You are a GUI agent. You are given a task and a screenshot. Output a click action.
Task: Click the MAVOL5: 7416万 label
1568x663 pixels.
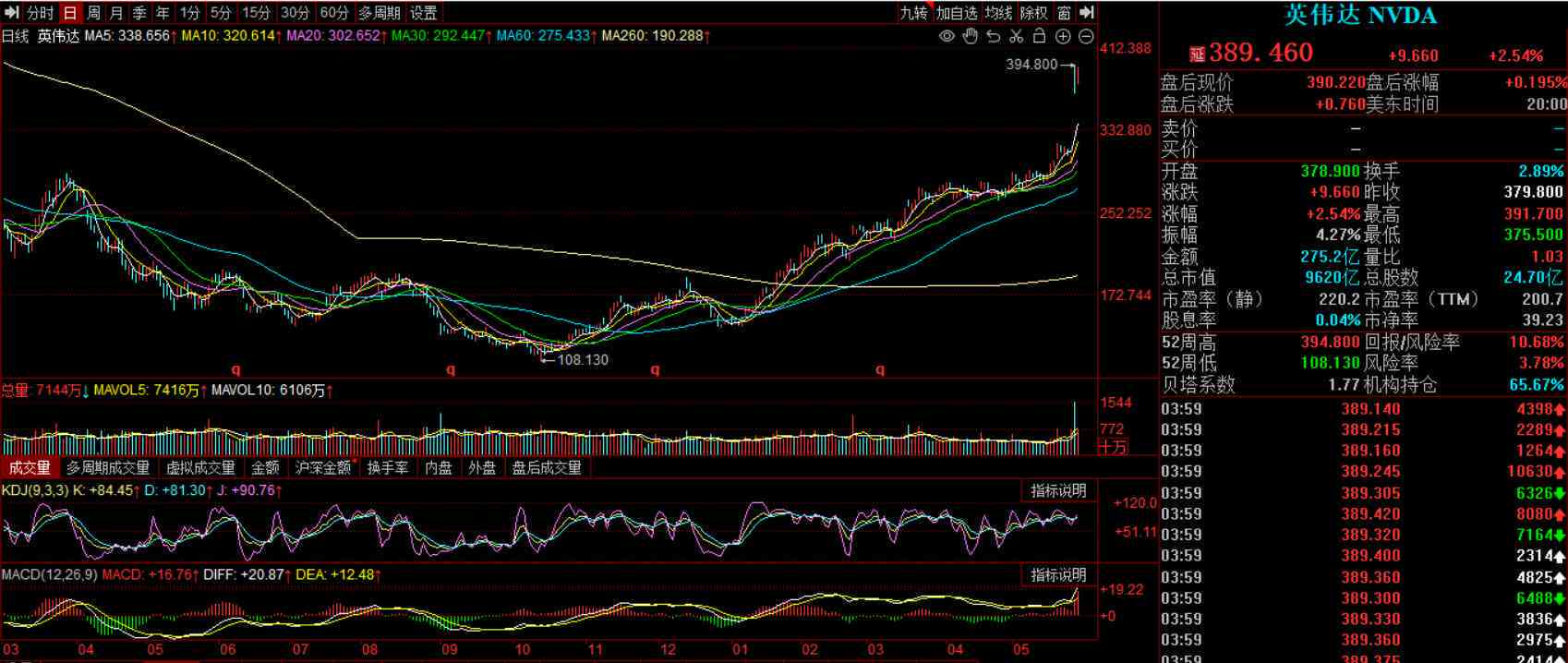coord(149,391)
